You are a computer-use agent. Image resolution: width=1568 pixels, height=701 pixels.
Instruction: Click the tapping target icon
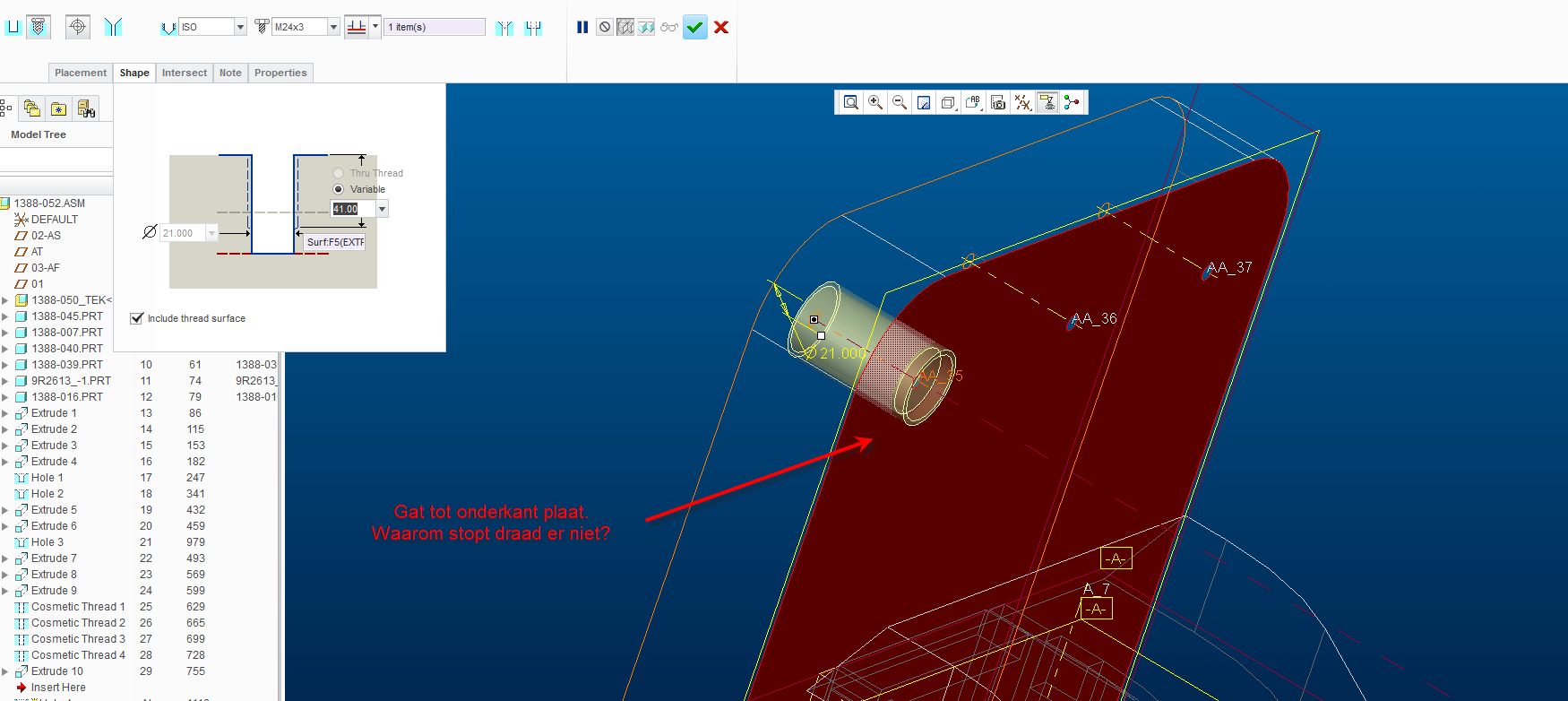tap(78, 27)
